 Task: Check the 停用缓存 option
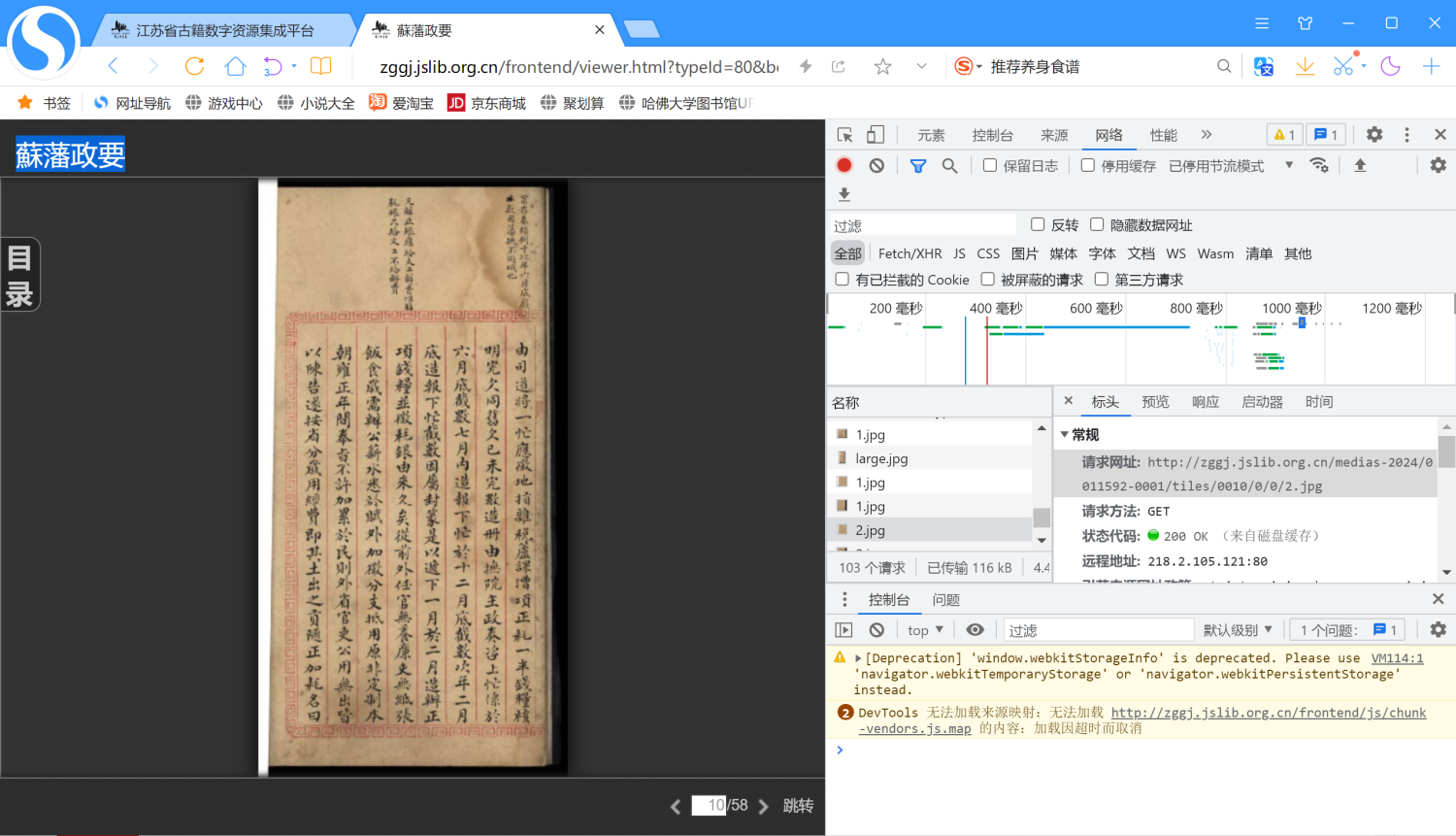click(x=1088, y=166)
